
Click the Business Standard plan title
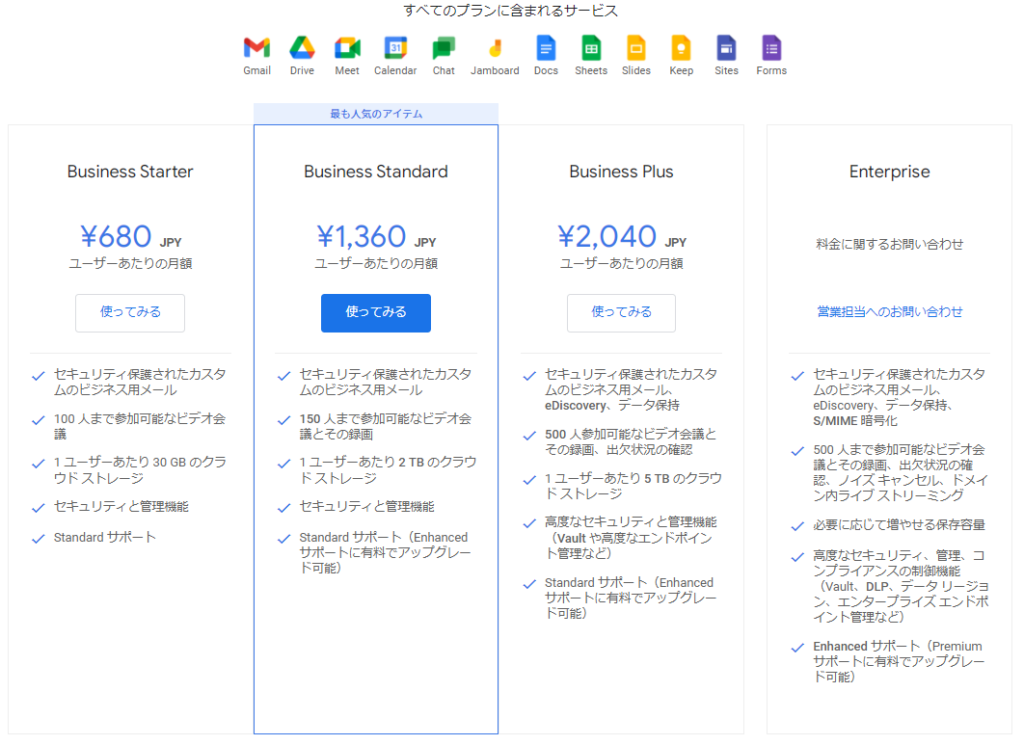click(376, 171)
